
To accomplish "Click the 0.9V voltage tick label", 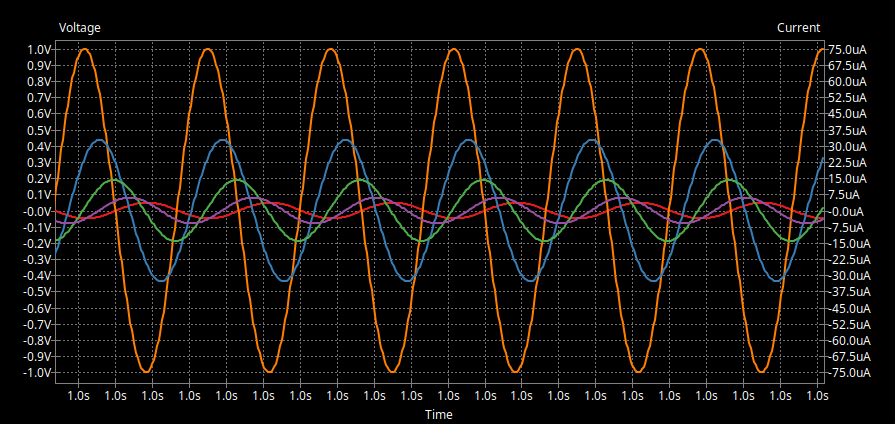I will 39,66.
